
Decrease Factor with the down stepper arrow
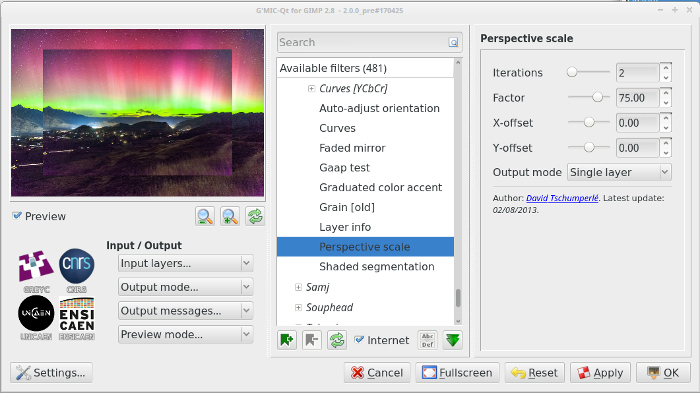coord(666,103)
